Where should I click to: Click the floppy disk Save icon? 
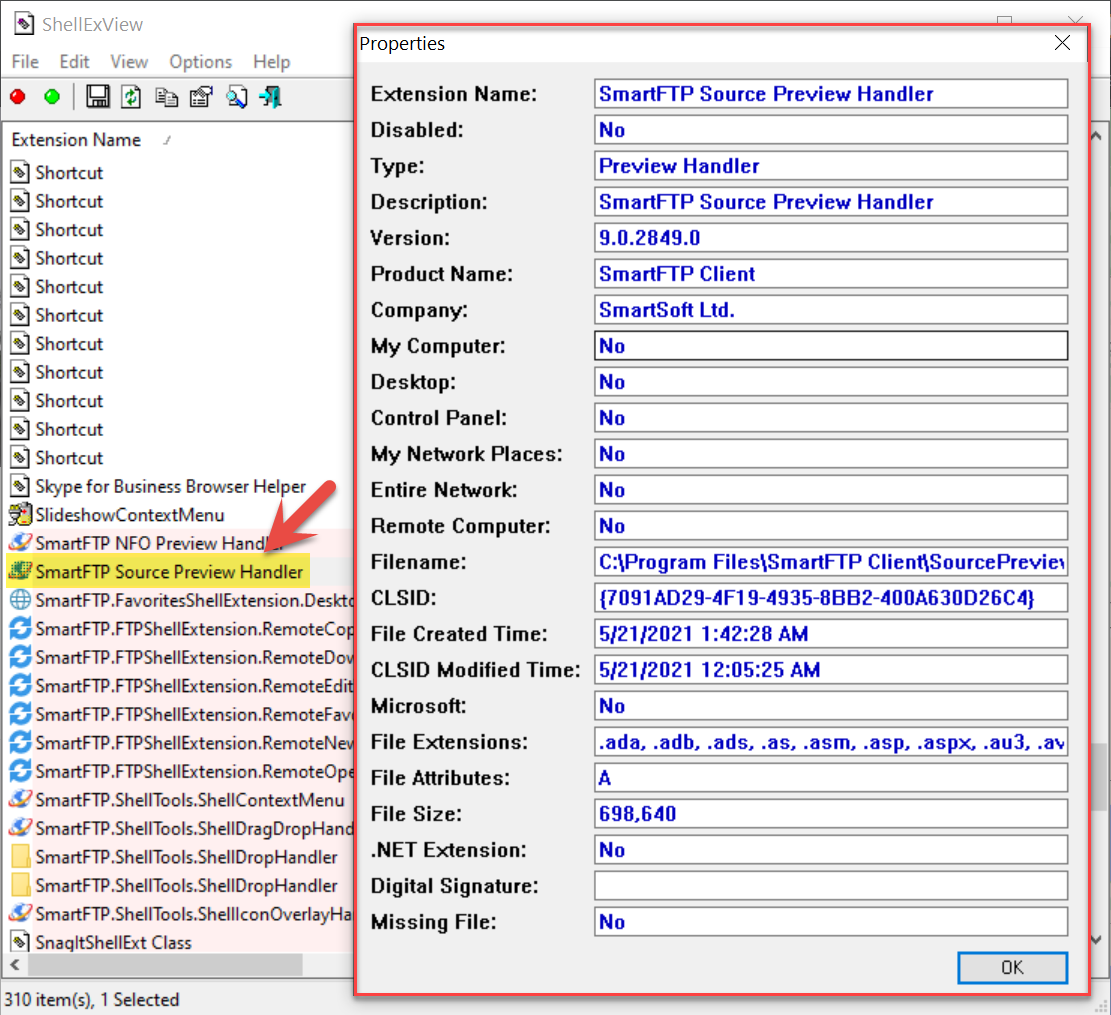(x=98, y=97)
